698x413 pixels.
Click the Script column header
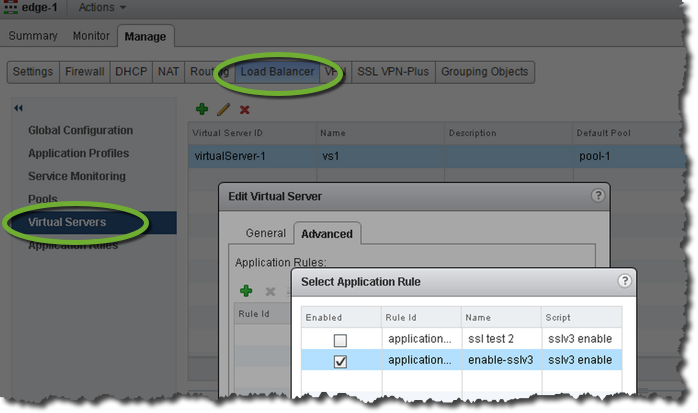(581, 317)
